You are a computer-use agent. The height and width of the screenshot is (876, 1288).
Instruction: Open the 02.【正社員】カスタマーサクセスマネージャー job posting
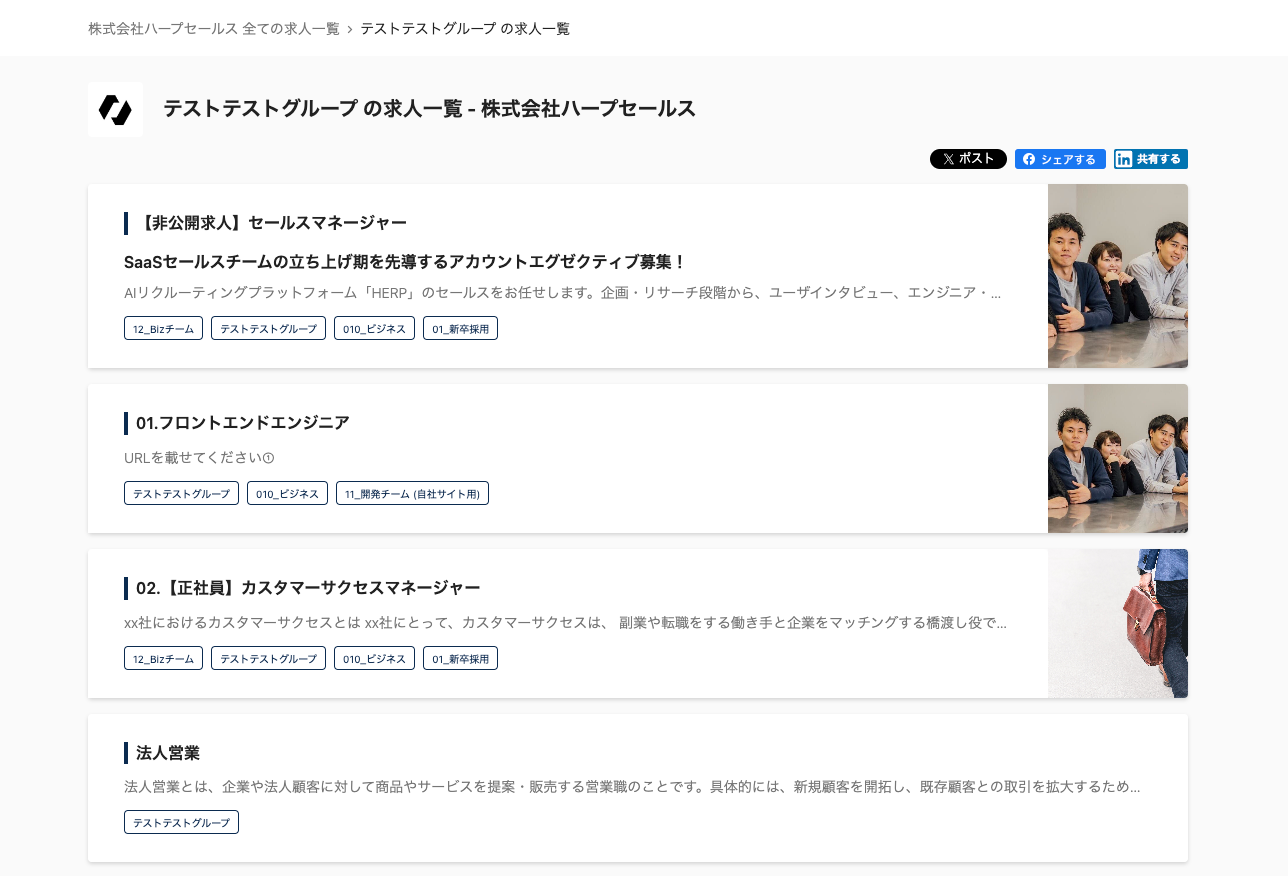point(308,588)
